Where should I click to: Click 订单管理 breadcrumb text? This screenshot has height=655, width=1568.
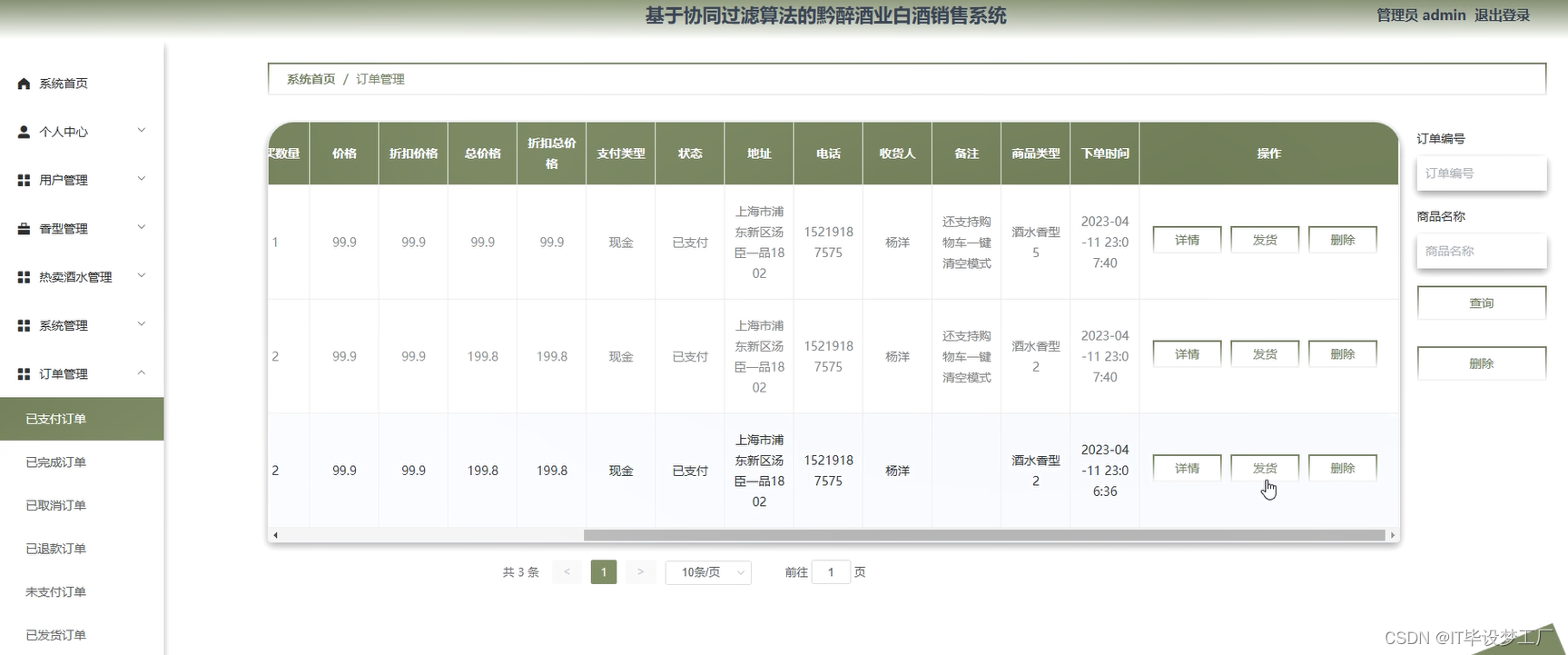click(380, 79)
